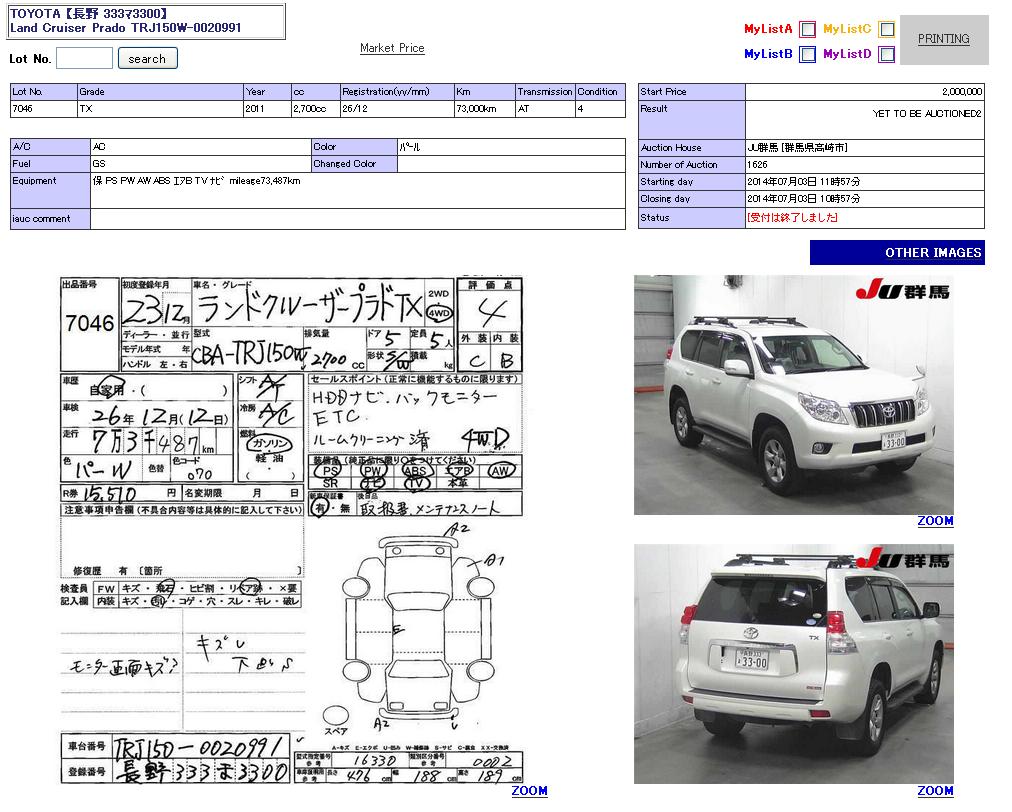The height and width of the screenshot is (812, 1012).
Task: Click the purple MyListD label
Action: tap(847, 55)
